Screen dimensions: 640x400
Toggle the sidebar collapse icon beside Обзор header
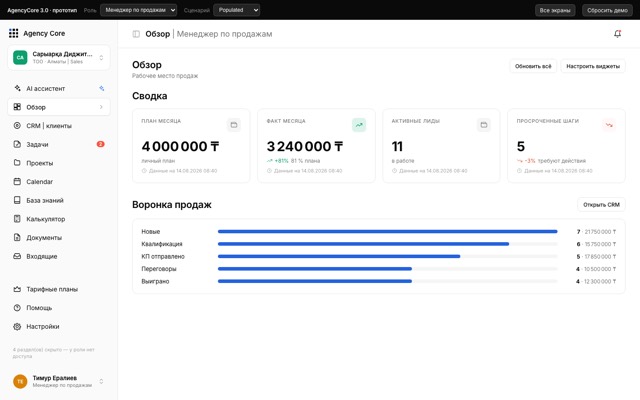tap(136, 34)
